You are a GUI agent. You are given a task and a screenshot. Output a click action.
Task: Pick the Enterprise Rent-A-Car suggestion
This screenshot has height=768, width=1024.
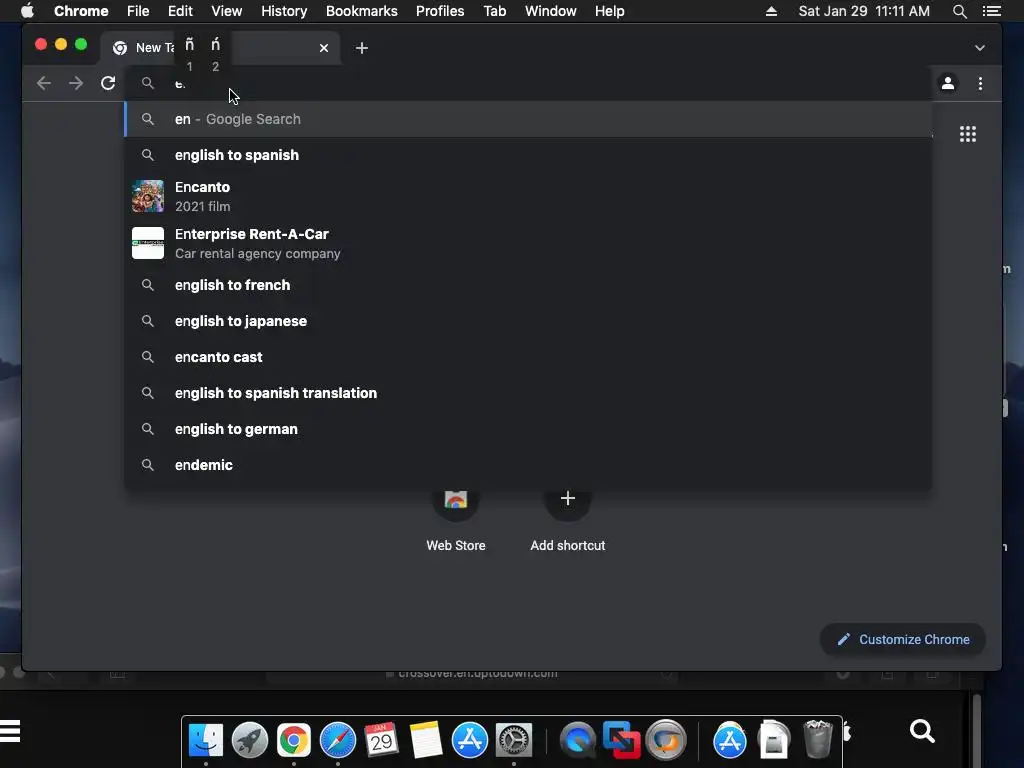click(x=528, y=244)
